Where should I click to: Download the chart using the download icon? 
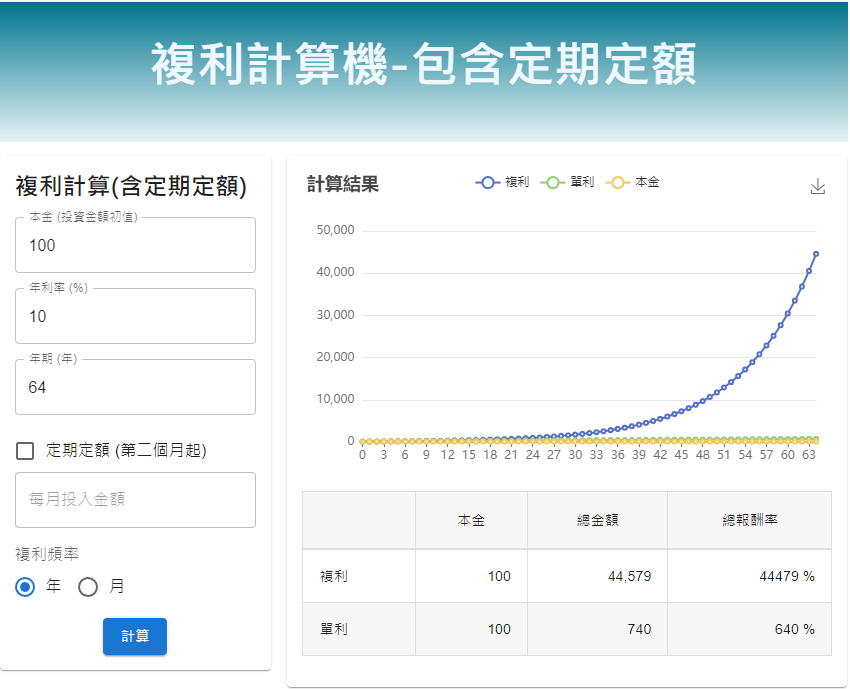point(817,187)
